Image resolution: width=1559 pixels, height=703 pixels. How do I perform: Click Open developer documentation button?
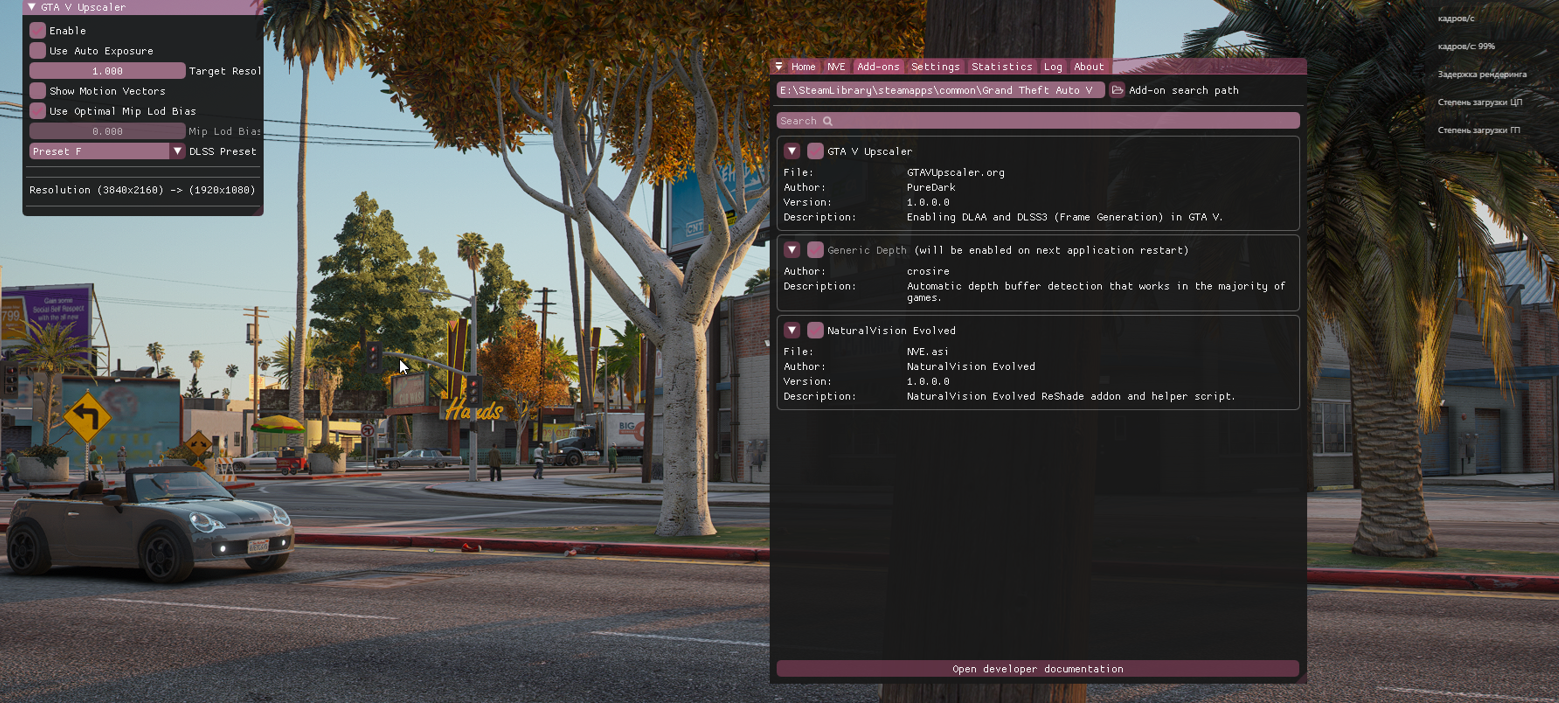tap(1038, 669)
